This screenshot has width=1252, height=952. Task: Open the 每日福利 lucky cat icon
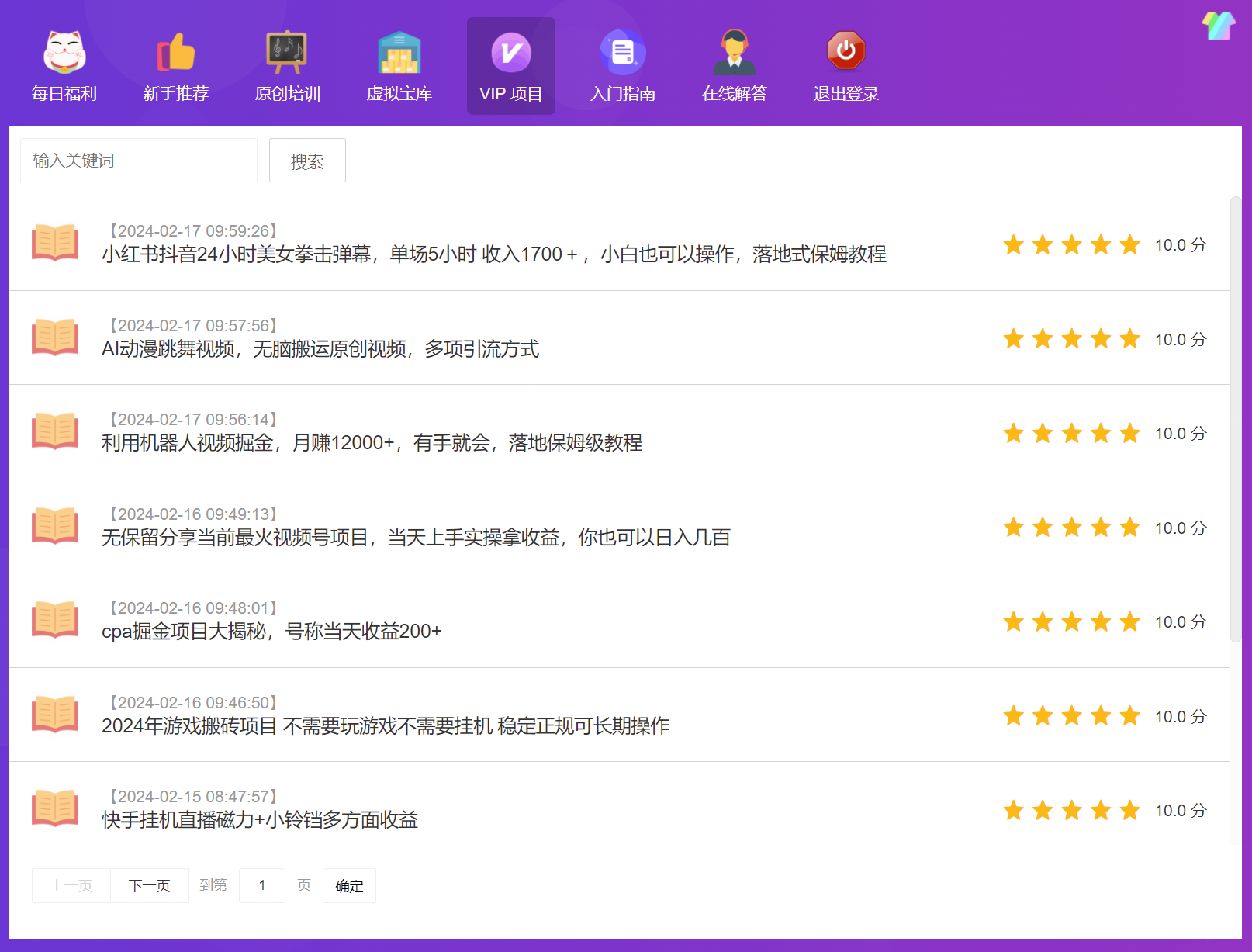coord(64,53)
